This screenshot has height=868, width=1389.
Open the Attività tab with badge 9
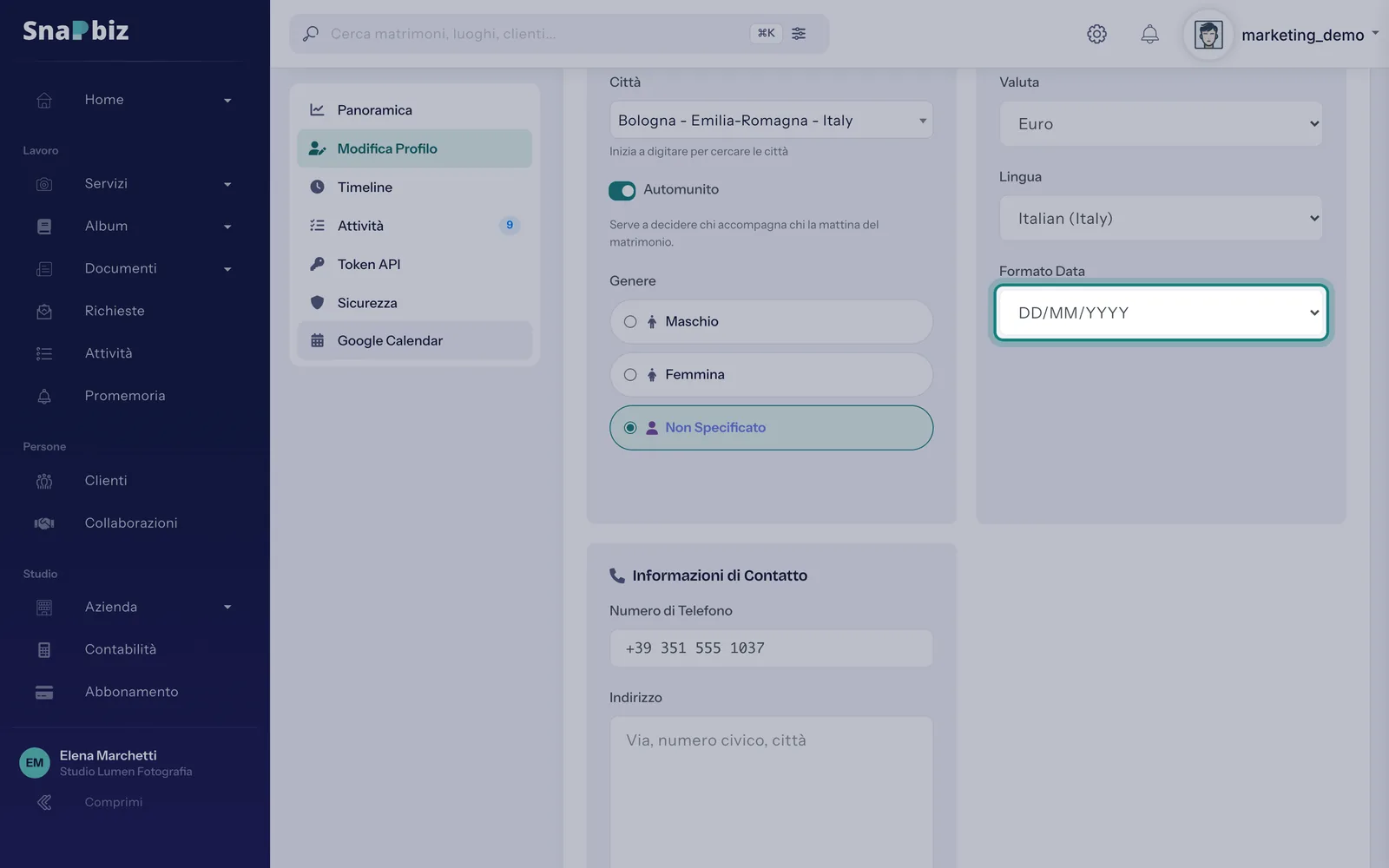414,226
